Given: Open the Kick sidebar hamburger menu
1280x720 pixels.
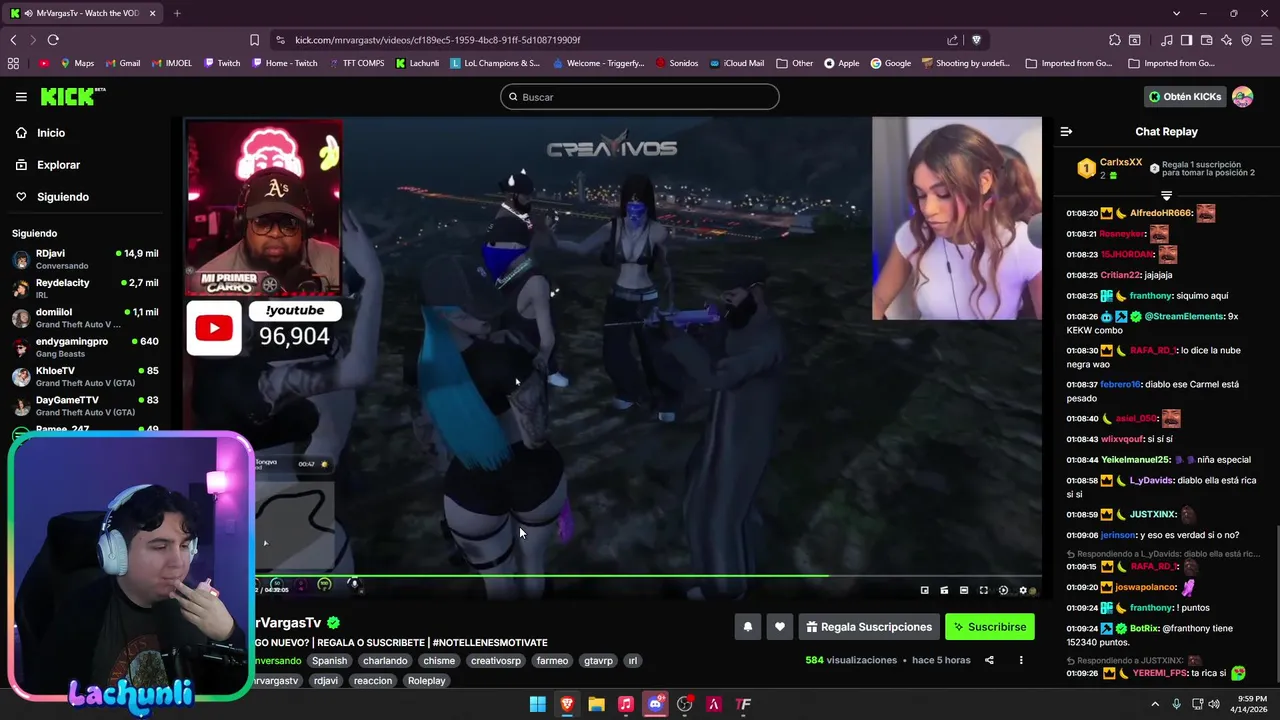Looking at the screenshot, I should (21, 97).
